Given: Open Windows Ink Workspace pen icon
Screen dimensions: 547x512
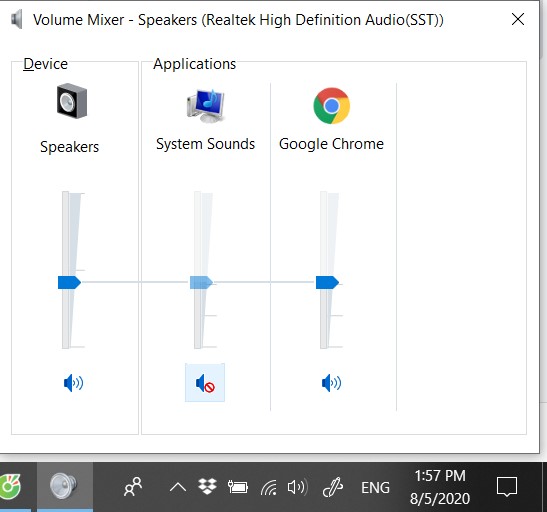Looking at the screenshot, I should click(332, 487).
